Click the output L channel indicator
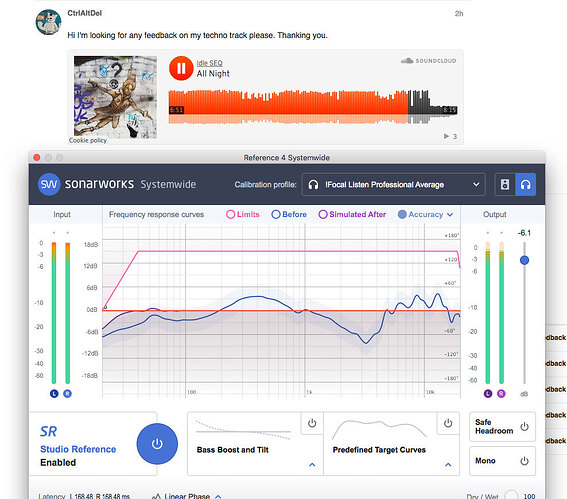Screen dimensions: 567x499 click(x=488, y=393)
